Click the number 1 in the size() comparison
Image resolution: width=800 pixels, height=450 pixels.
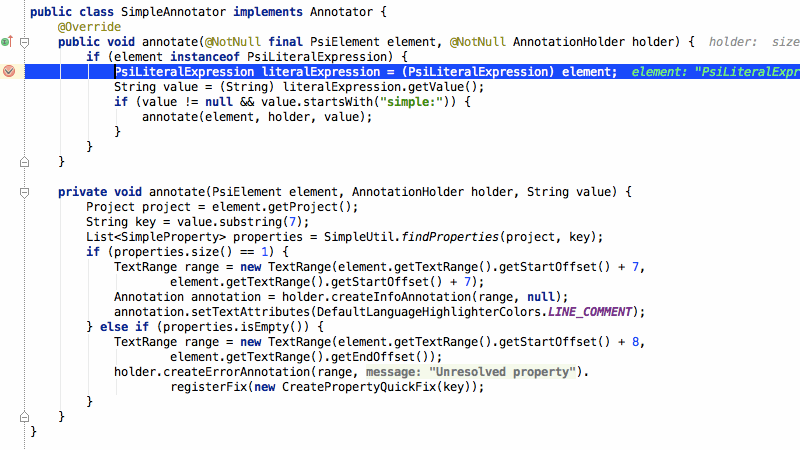pyautogui.click(x=264, y=252)
